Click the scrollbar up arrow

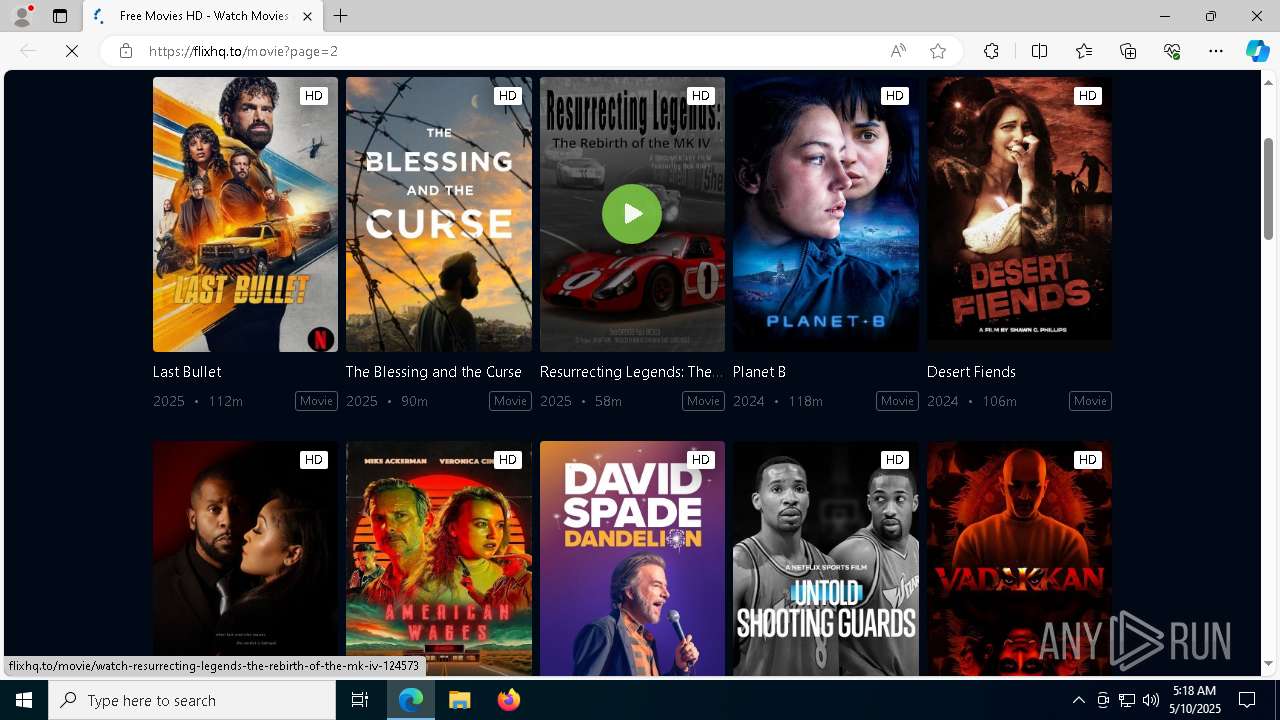coord(1268,81)
